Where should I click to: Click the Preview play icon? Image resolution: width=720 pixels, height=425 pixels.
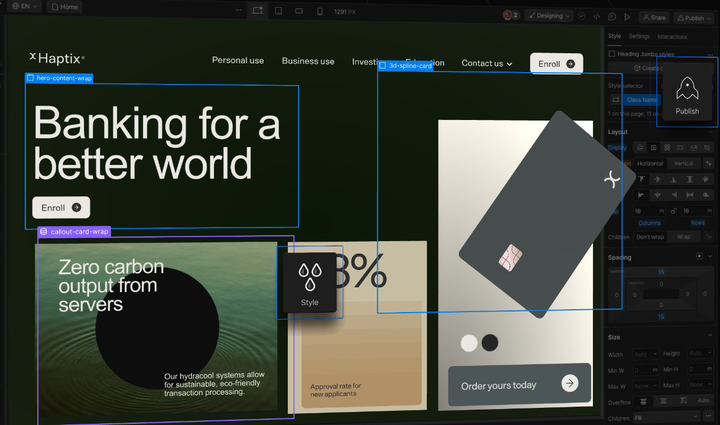click(627, 17)
